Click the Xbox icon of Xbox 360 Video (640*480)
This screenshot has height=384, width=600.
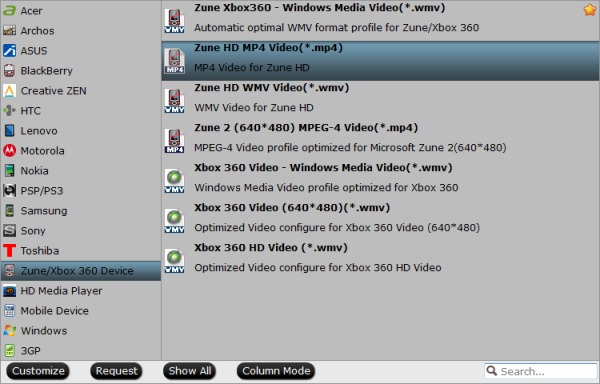click(174, 221)
